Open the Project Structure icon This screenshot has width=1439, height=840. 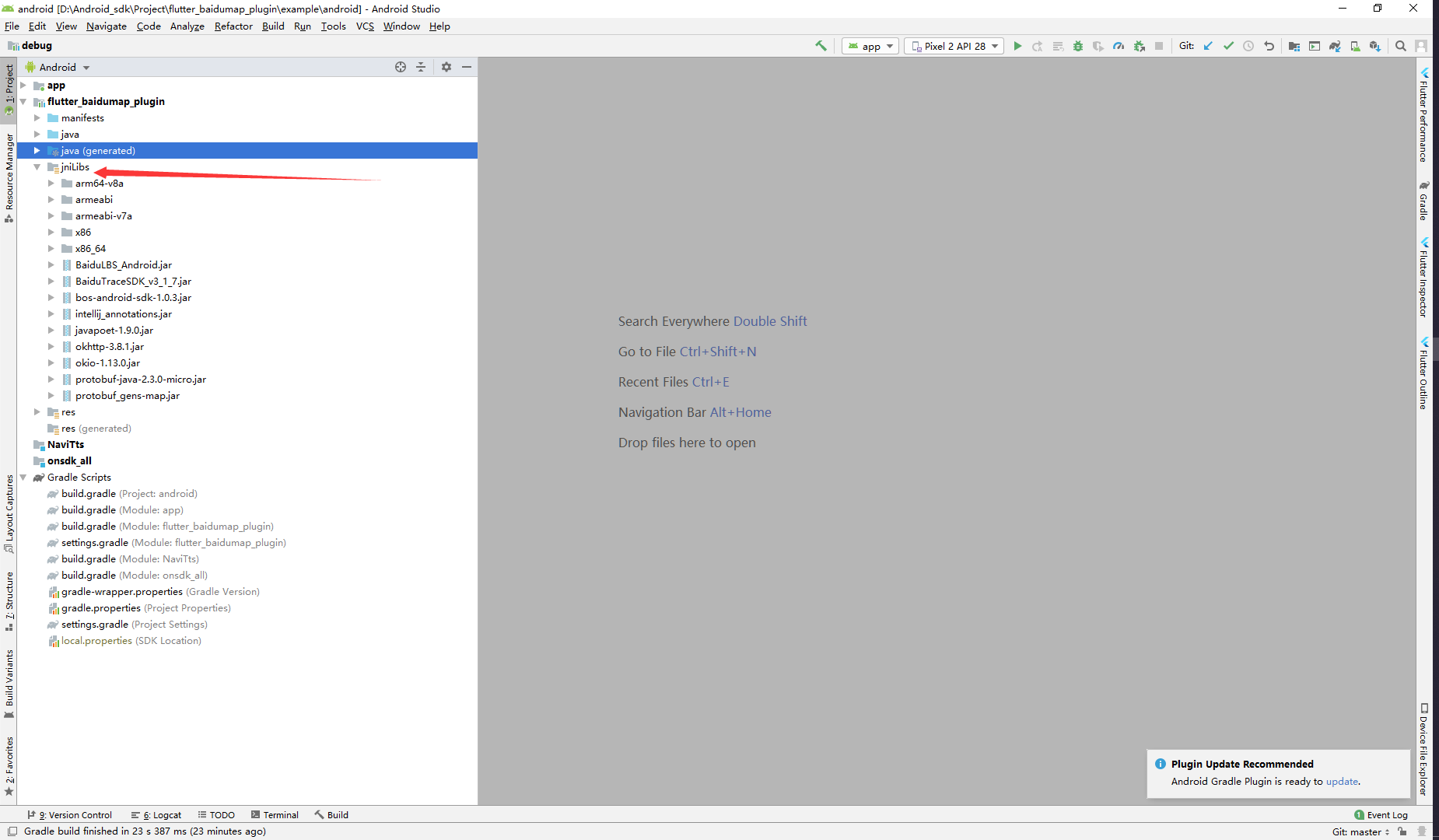[1294, 46]
